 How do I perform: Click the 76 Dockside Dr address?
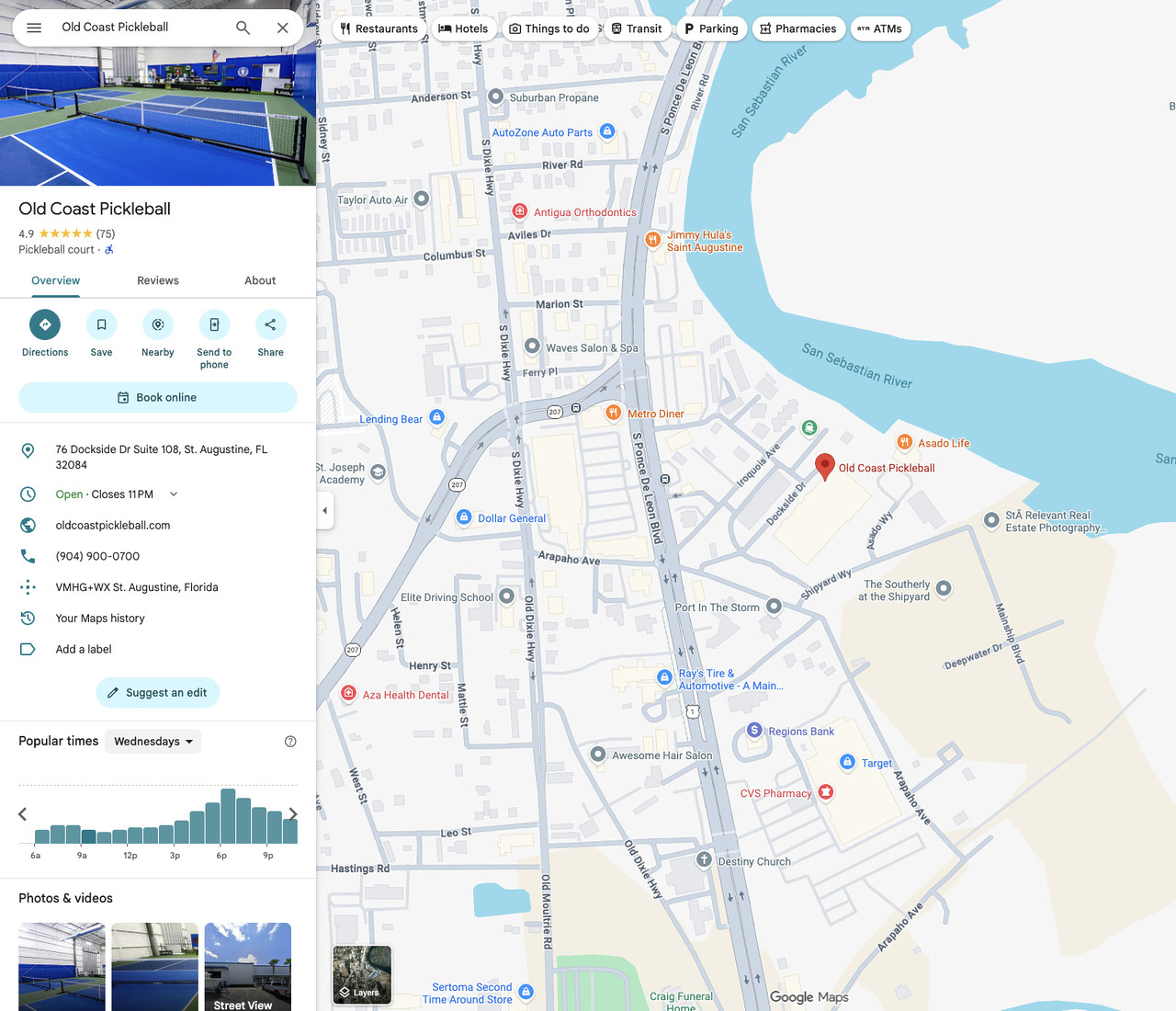(162, 457)
